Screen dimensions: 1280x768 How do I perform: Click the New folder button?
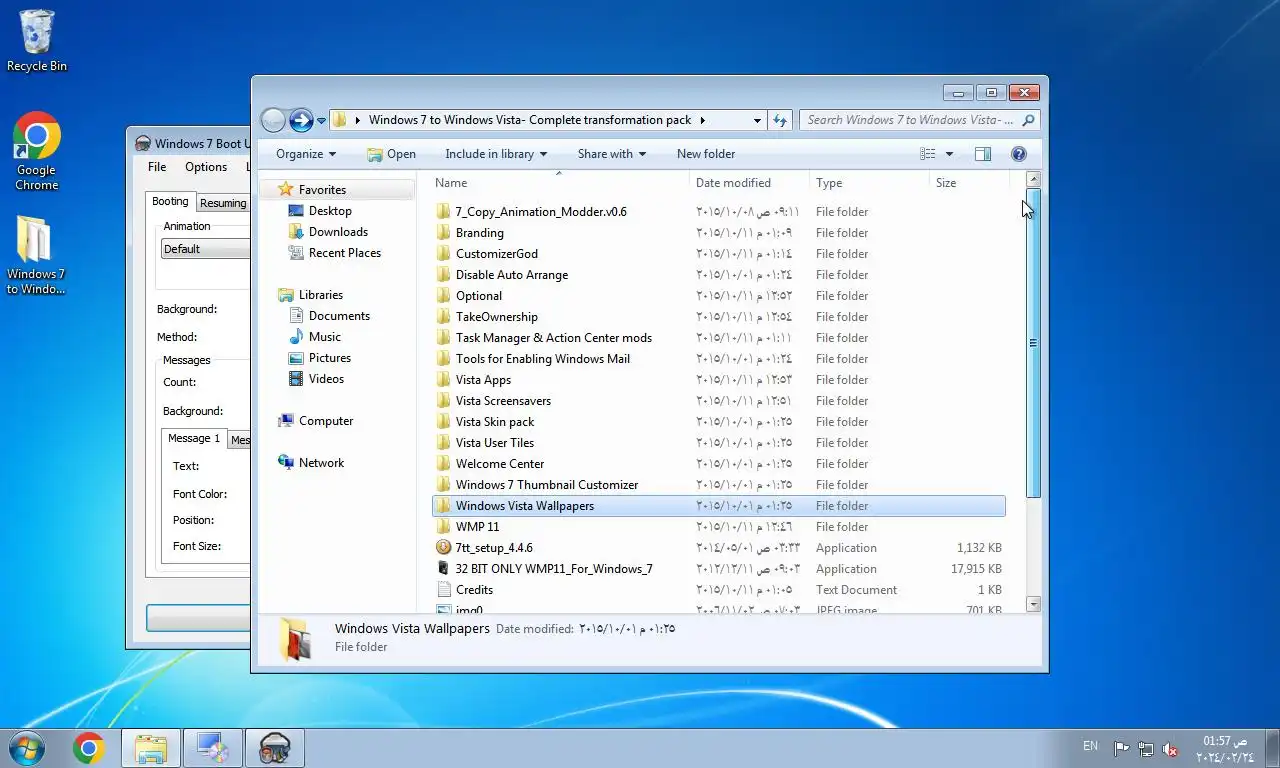(706, 154)
